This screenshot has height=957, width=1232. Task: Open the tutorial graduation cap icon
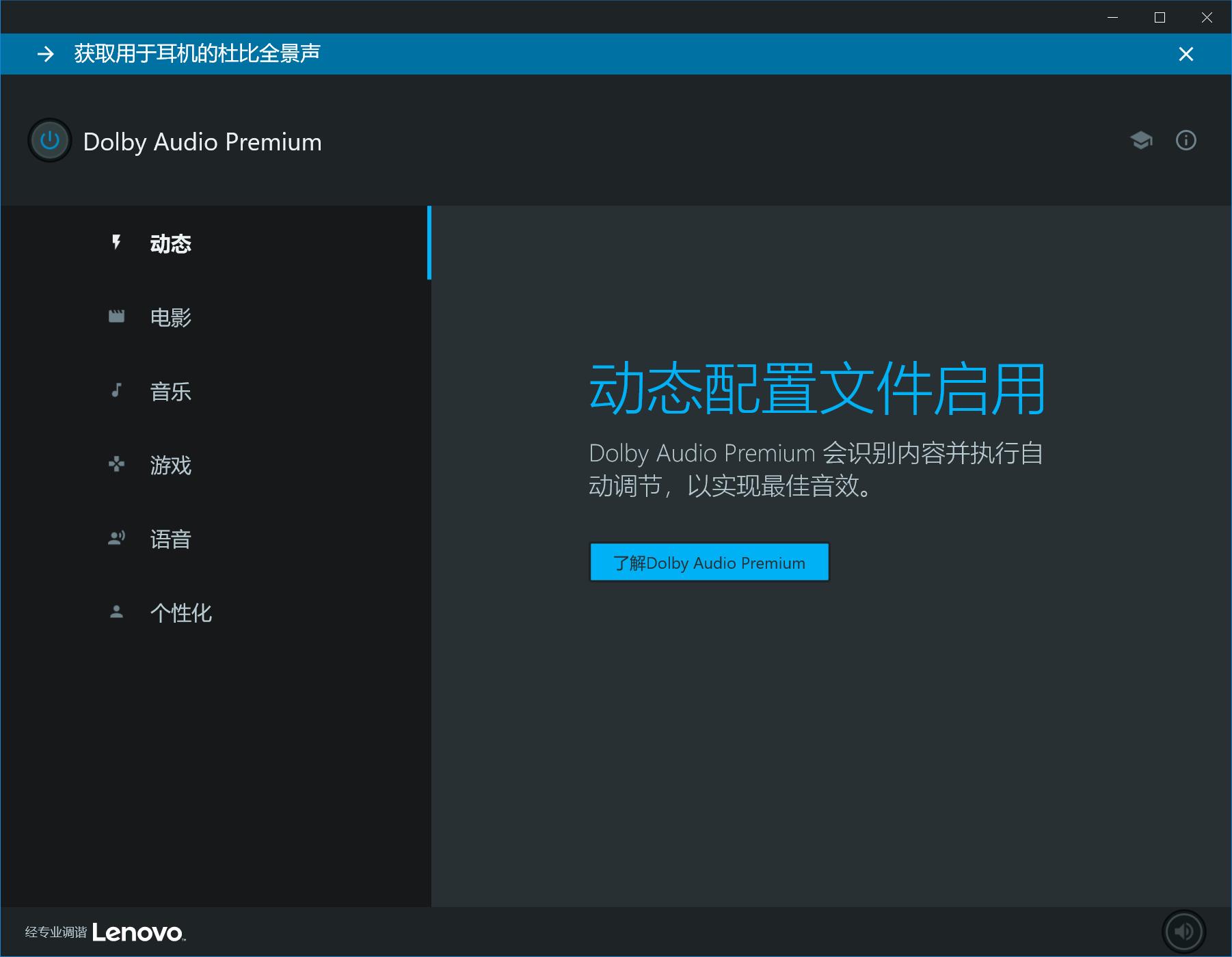click(x=1142, y=140)
